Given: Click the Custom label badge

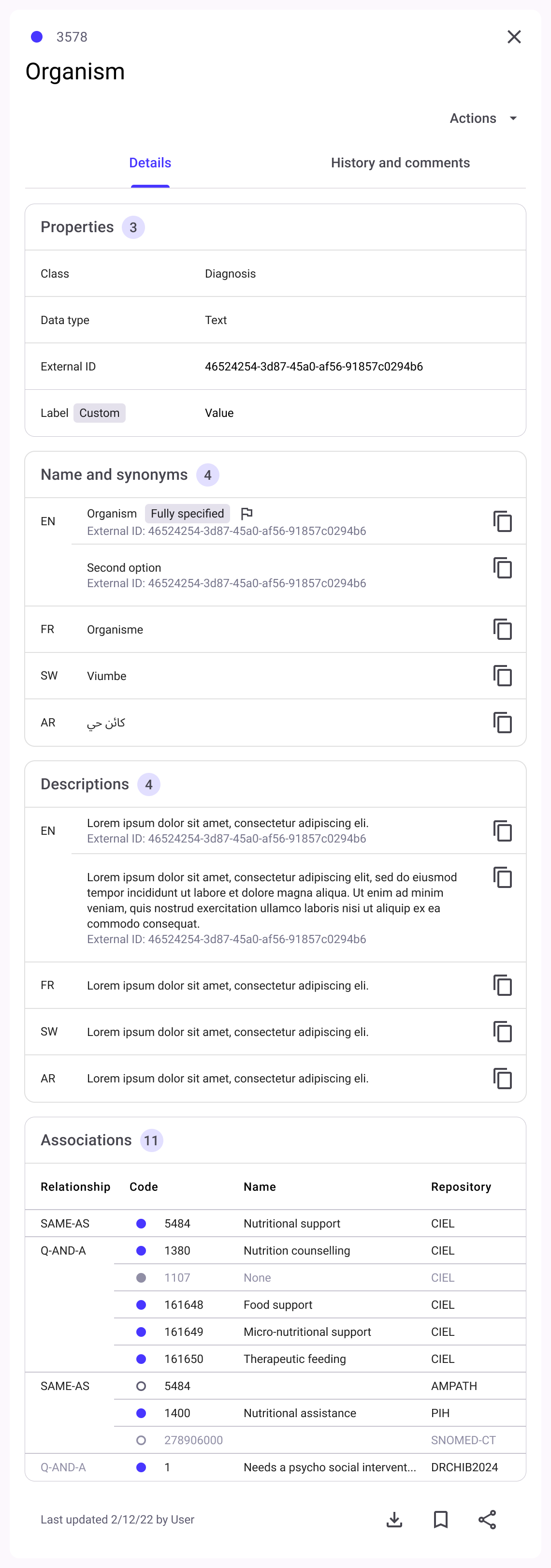Looking at the screenshot, I should tap(99, 414).
